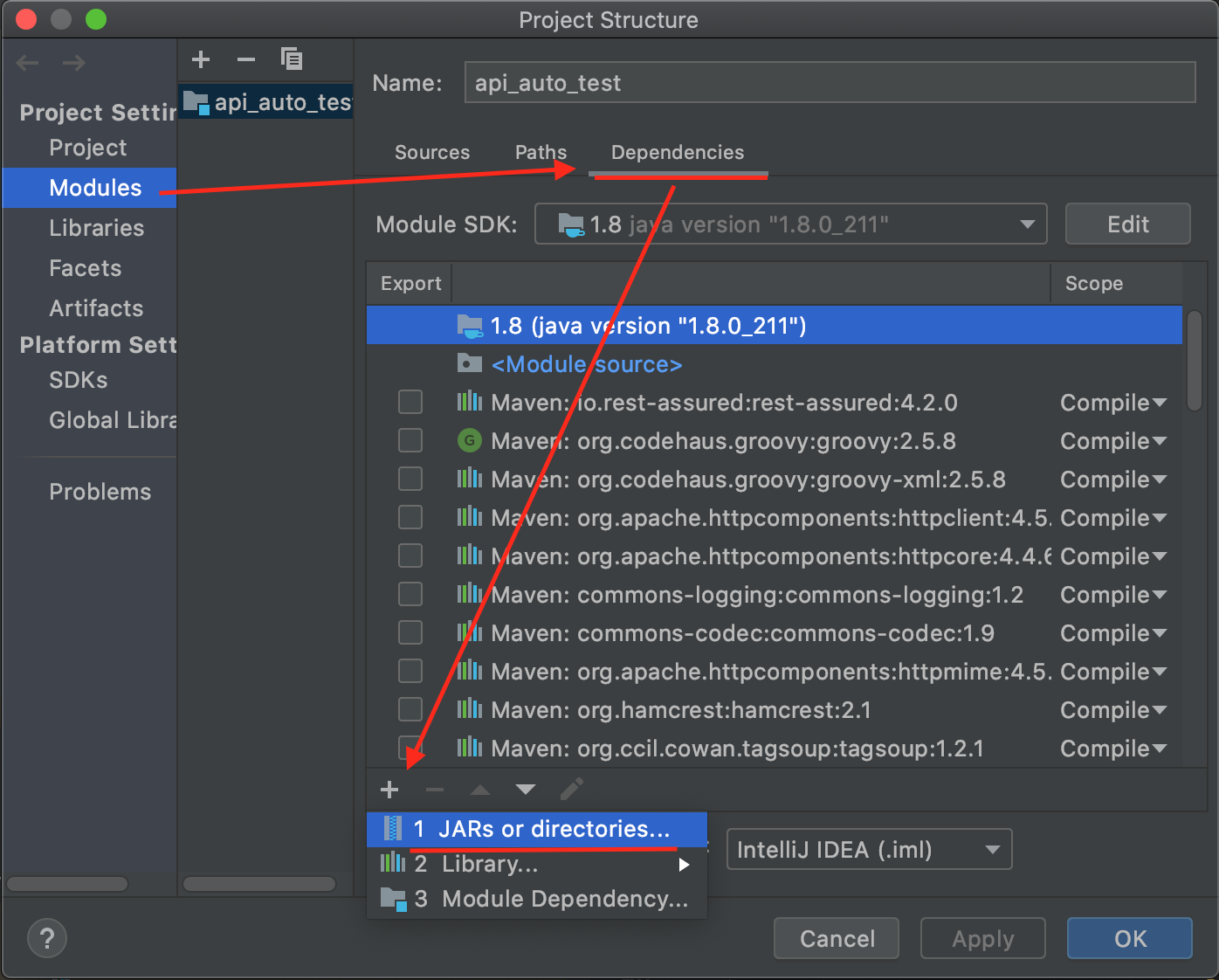The width and height of the screenshot is (1219, 980).
Task: Add a dependency with the plus button
Action: point(389,790)
